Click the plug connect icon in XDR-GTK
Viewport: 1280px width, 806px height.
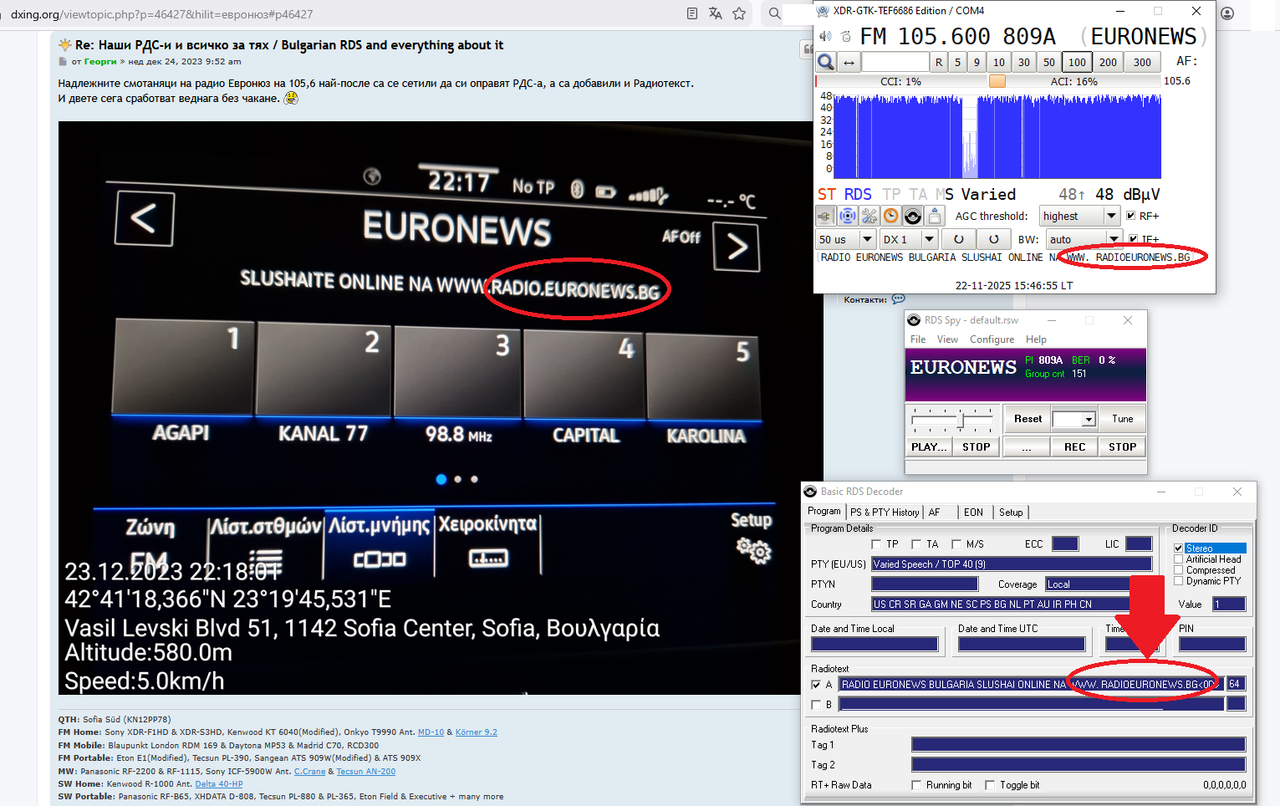coord(825,215)
